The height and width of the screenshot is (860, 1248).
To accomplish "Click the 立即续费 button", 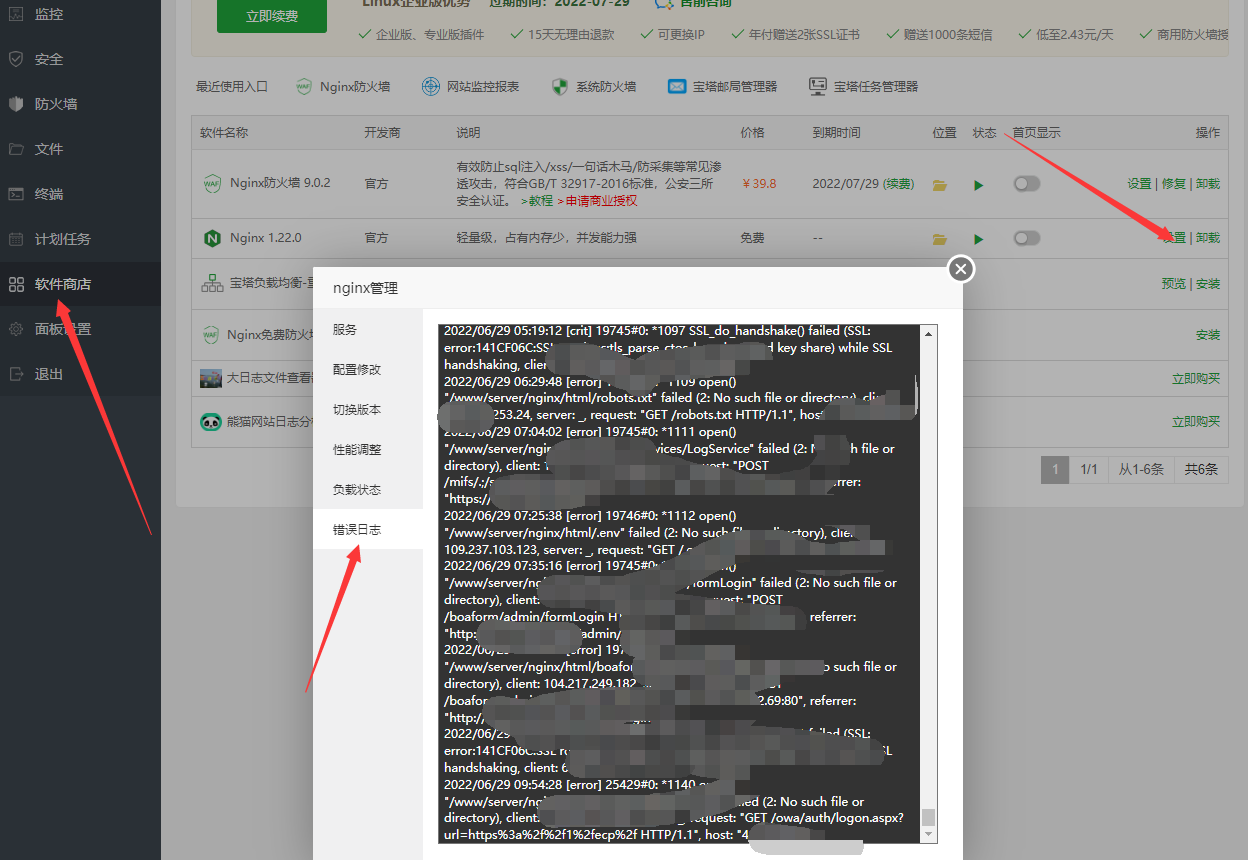I will (272, 16).
